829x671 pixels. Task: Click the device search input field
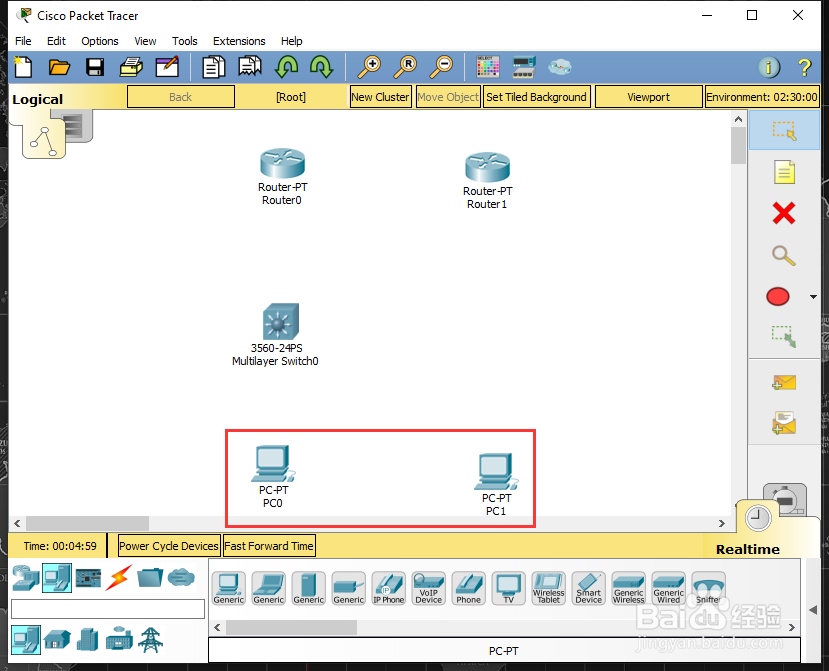point(108,609)
